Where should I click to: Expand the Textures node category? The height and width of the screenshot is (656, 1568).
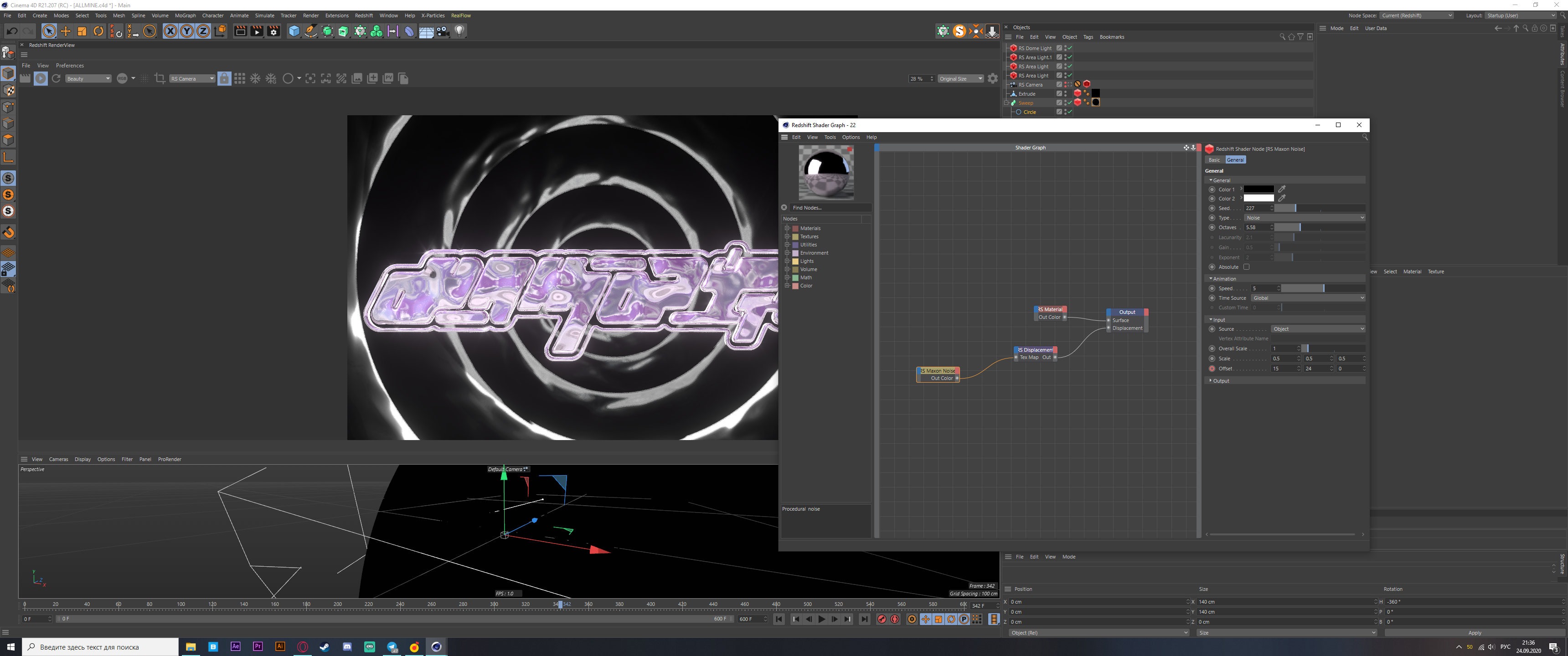(x=787, y=237)
